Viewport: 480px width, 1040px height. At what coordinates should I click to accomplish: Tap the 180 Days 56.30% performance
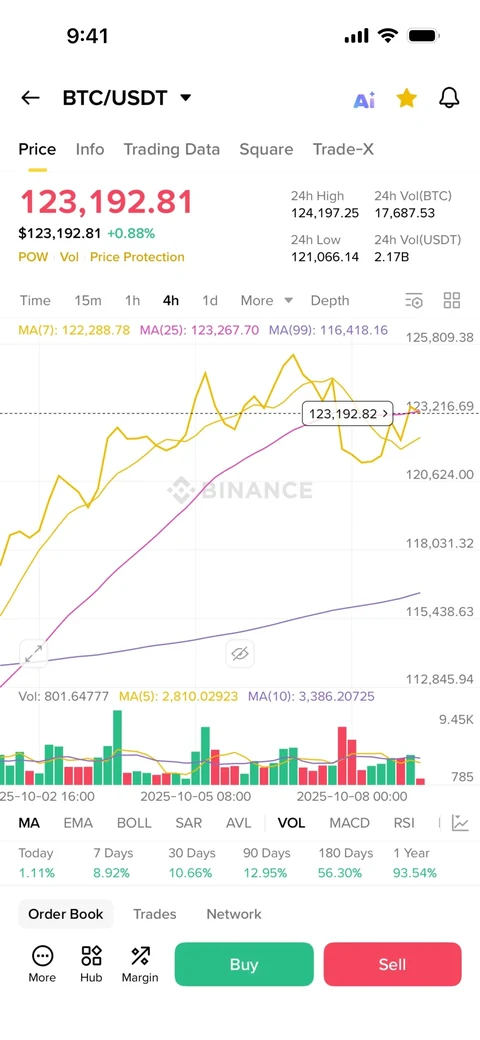pos(345,863)
